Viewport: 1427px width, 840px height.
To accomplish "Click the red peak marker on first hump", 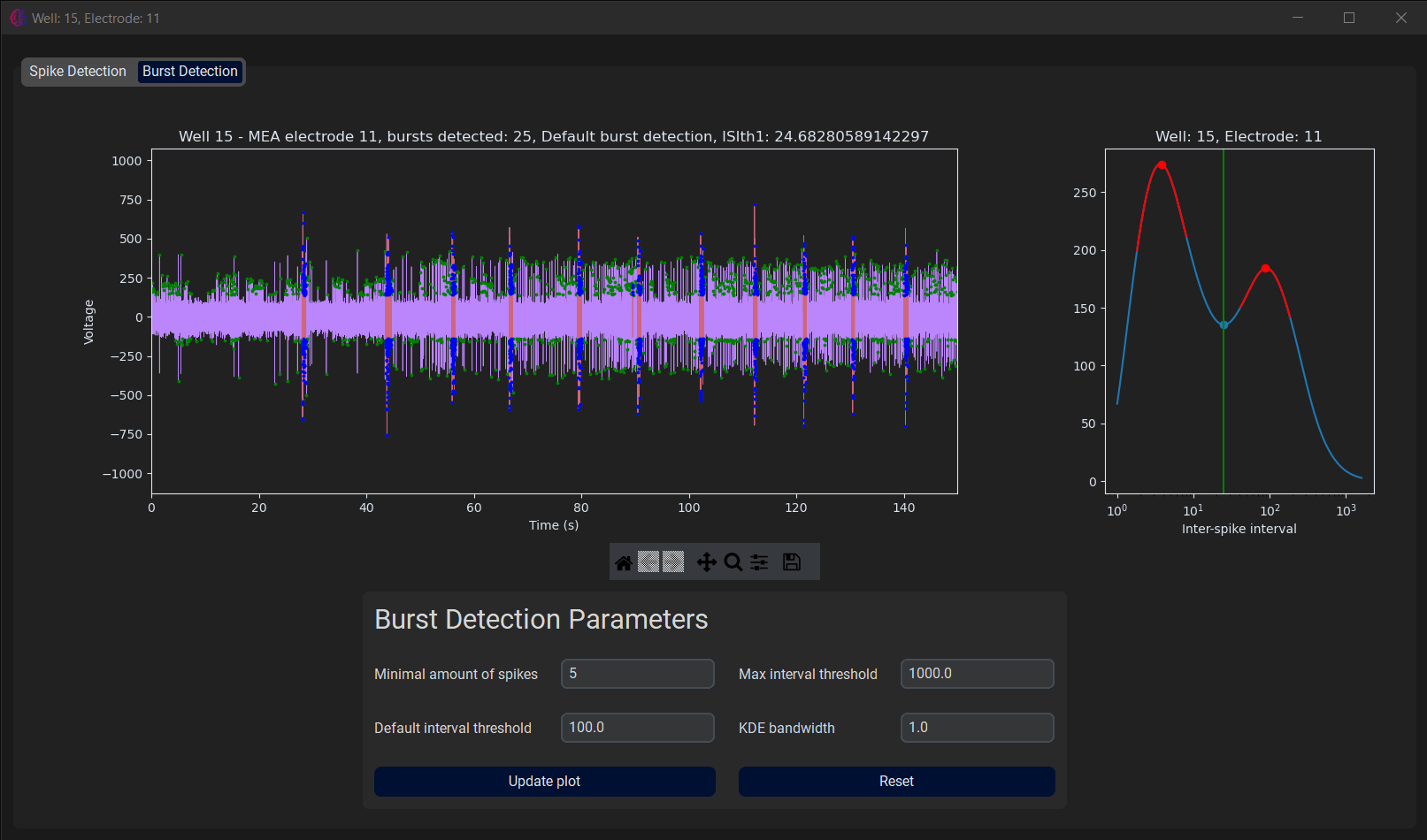I will click(x=1162, y=165).
